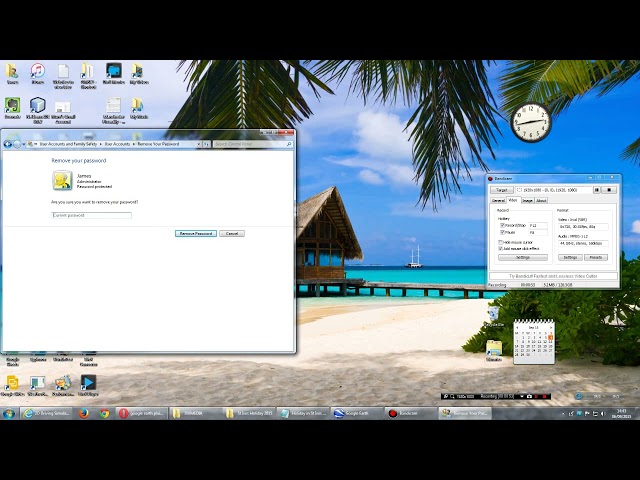Show hidden icons arrow in the system tray
This screenshot has width=640, height=480.
click(563, 414)
